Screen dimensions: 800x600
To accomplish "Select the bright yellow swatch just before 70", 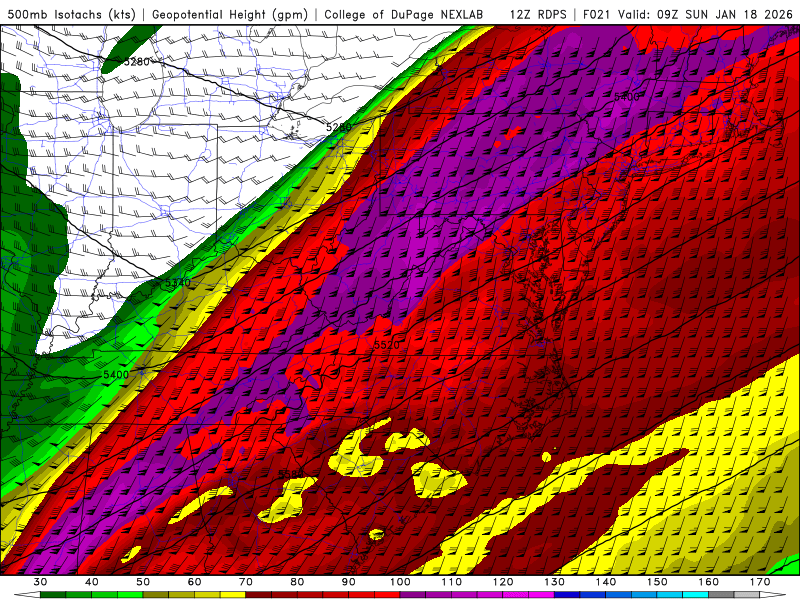I will [233, 595].
